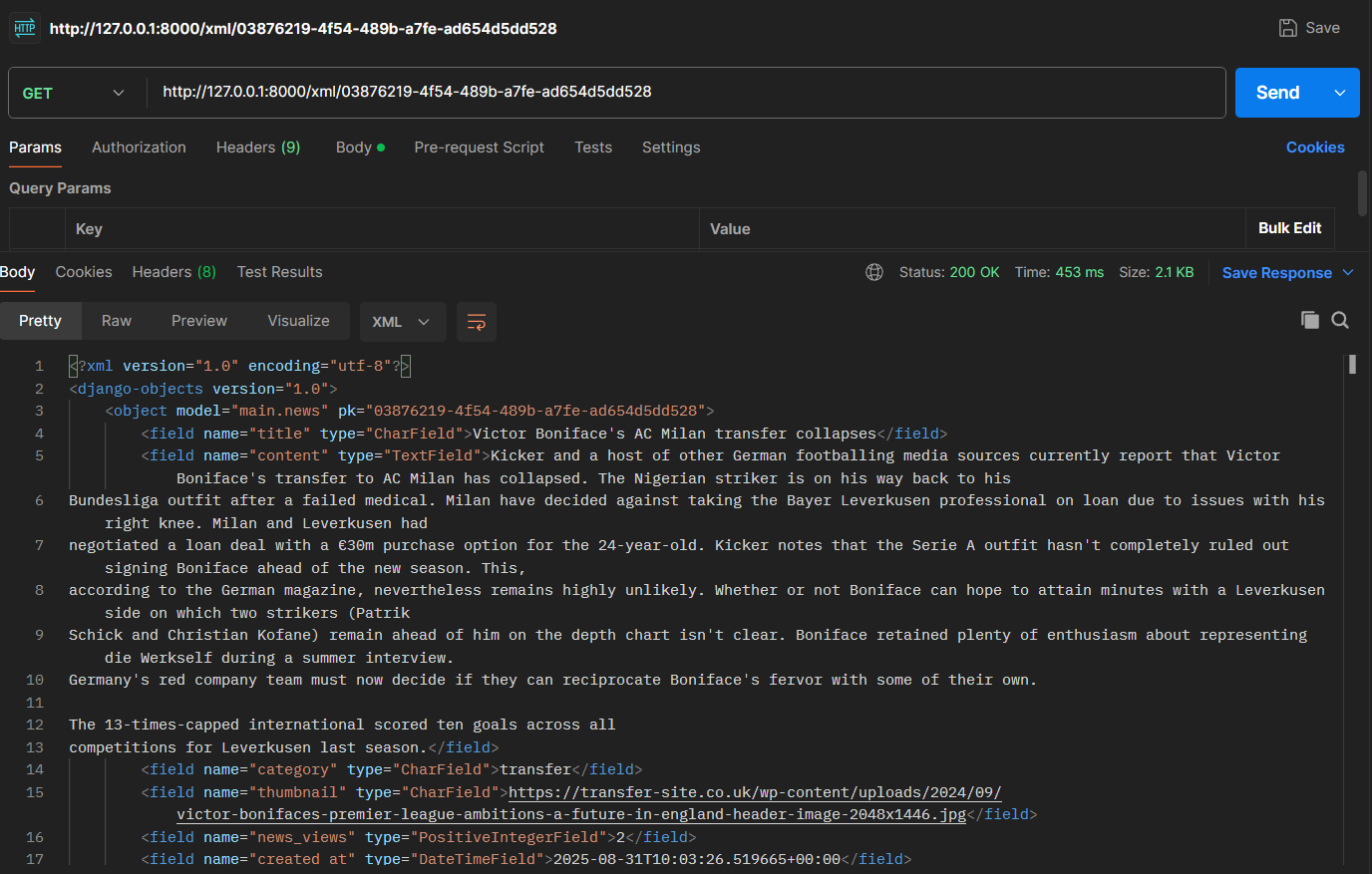Click the Key column header cell

click(x=383, y=229)
